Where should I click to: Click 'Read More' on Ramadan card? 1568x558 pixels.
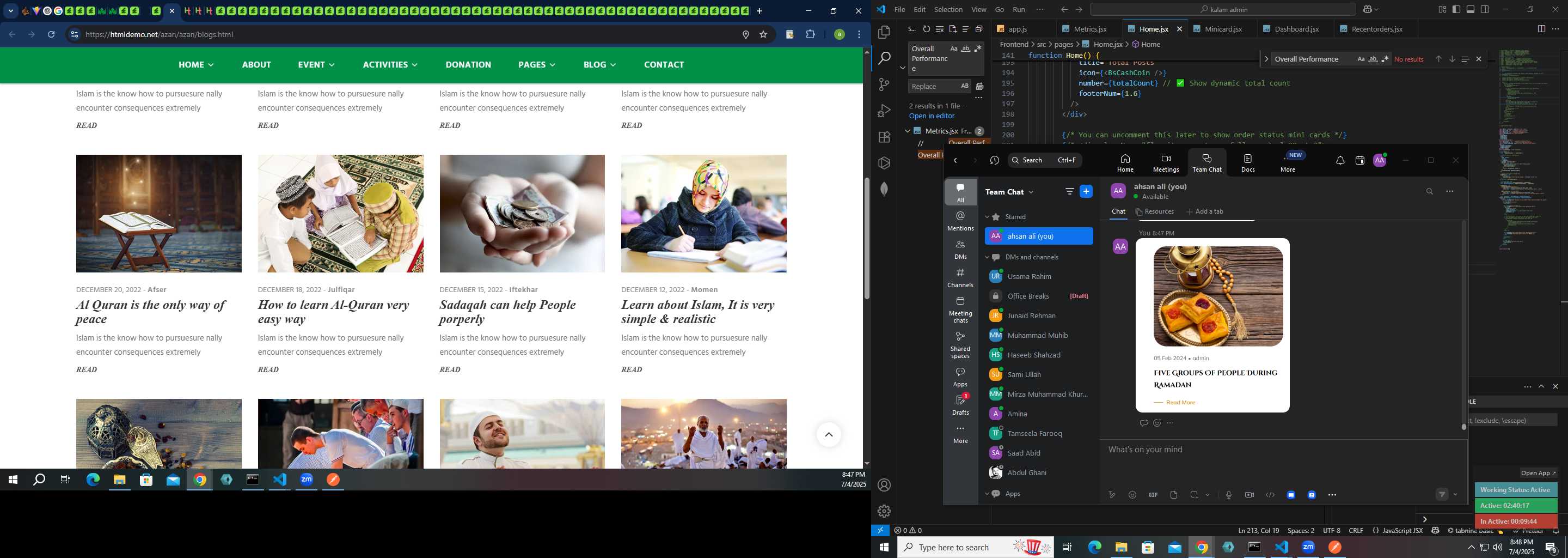(x=1180, y=403)
